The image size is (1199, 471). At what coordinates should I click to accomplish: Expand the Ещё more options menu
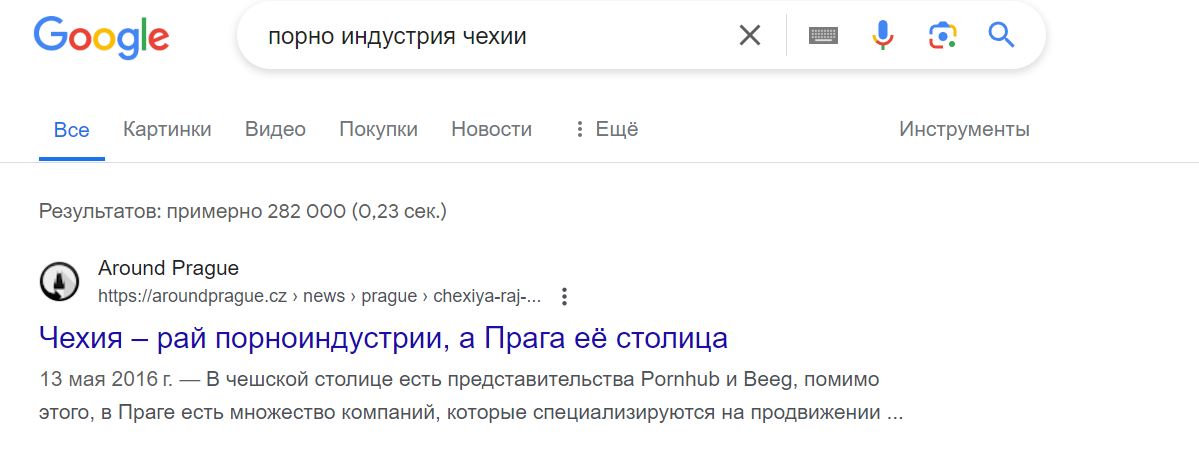pos(606,129)
